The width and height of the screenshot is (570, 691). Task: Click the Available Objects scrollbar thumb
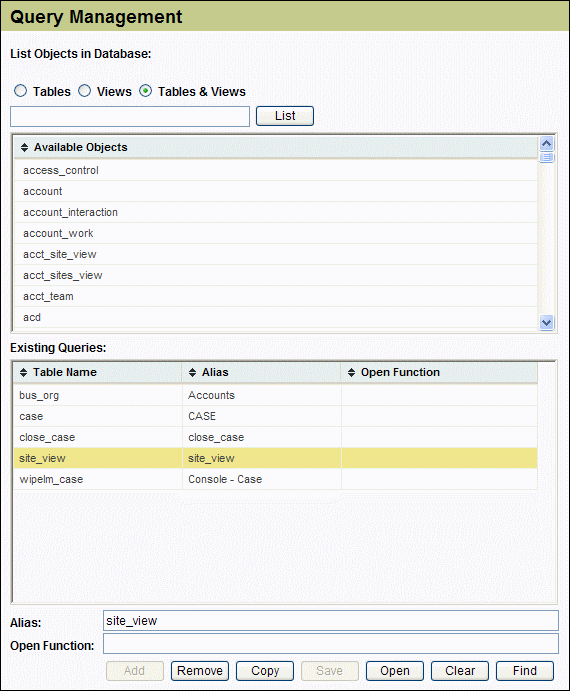(x=547, y=157)
